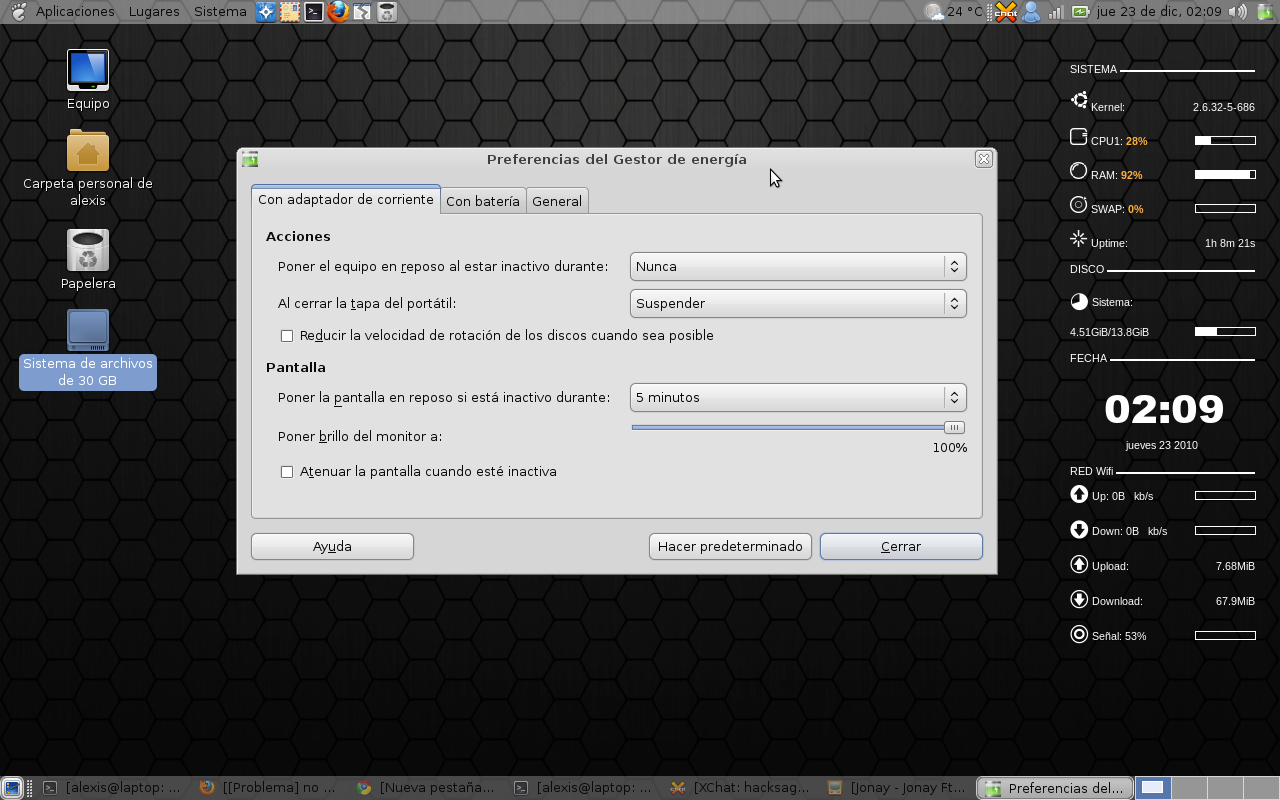Open the Lugares menu
This screenshot has width=1280, height=800.
click(154, 12)
